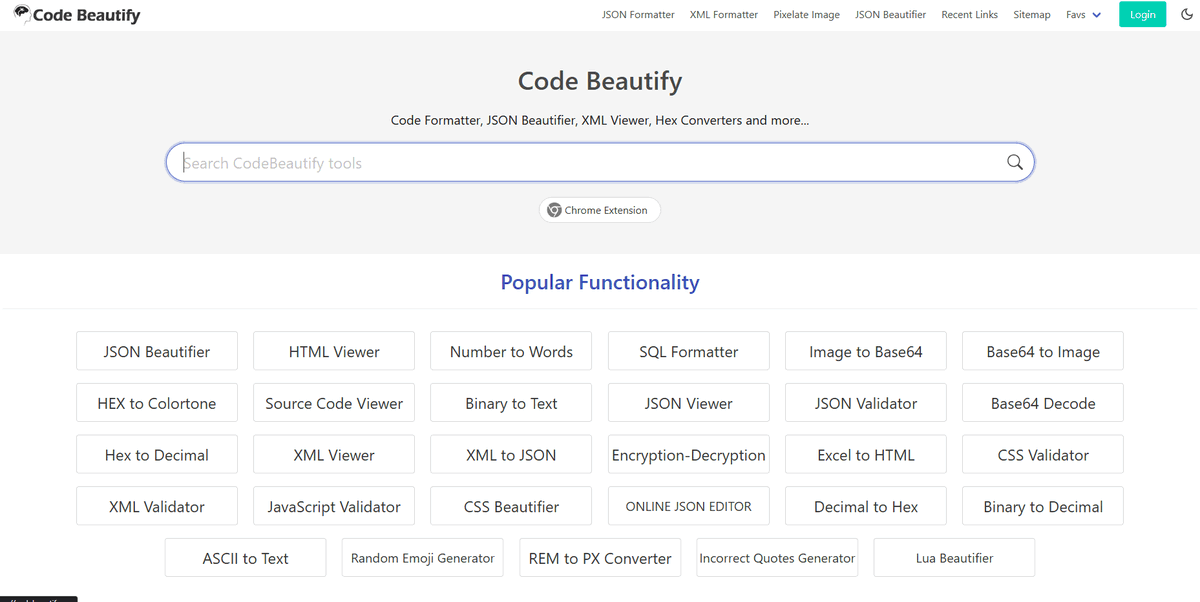
Task: Open JSON Formatter in top navigation
Action: pyautogui.click(x=638, y=15)
